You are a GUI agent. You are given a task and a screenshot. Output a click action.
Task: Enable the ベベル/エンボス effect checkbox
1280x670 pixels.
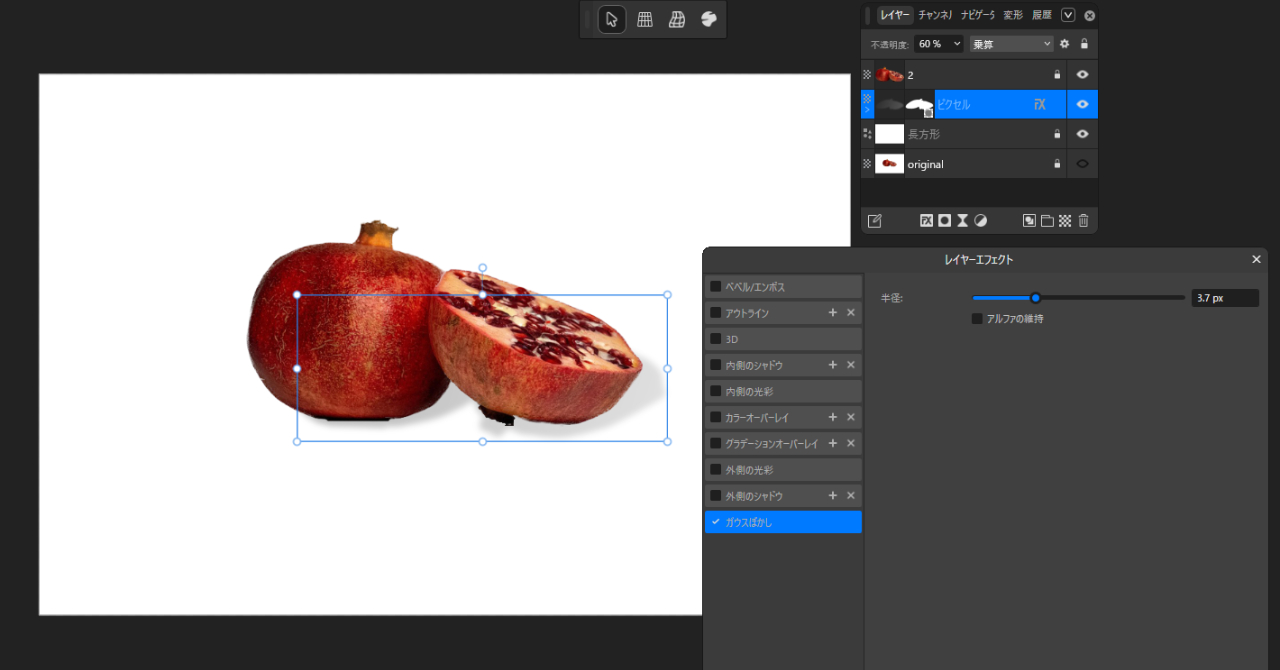pyautogui.click(x=716, y=287)
